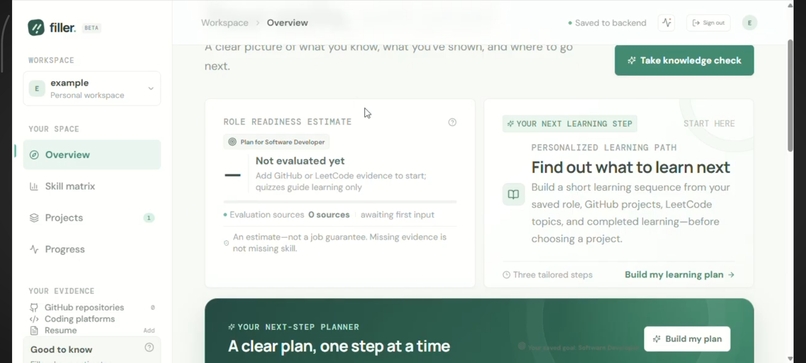The height and width of the screenshot is (363, 806).
Task: Click the page vertical scrollbar thumb
Action: [x=790, y=95]
